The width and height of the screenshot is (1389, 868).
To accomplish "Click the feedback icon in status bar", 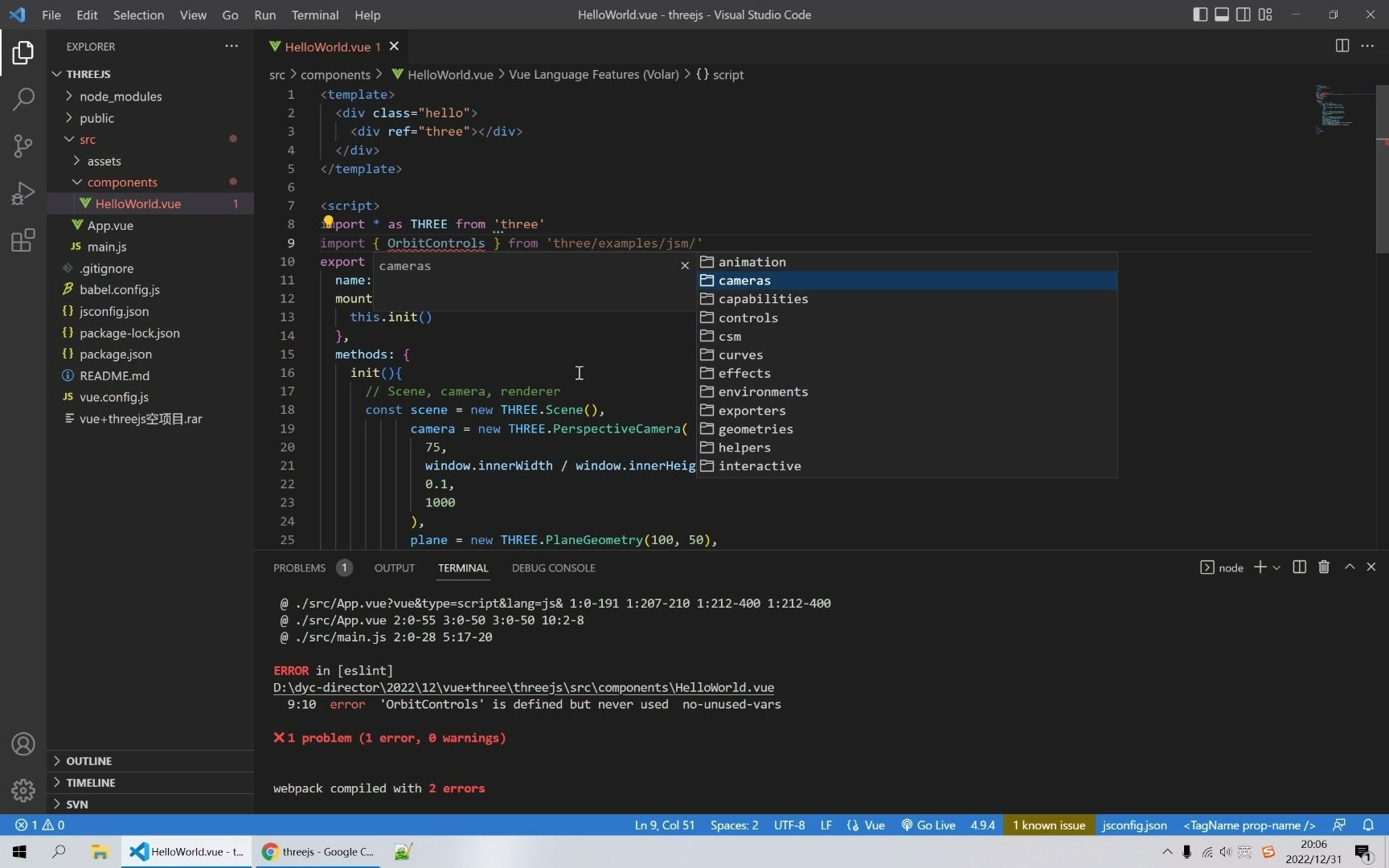I will [1339, 825].
